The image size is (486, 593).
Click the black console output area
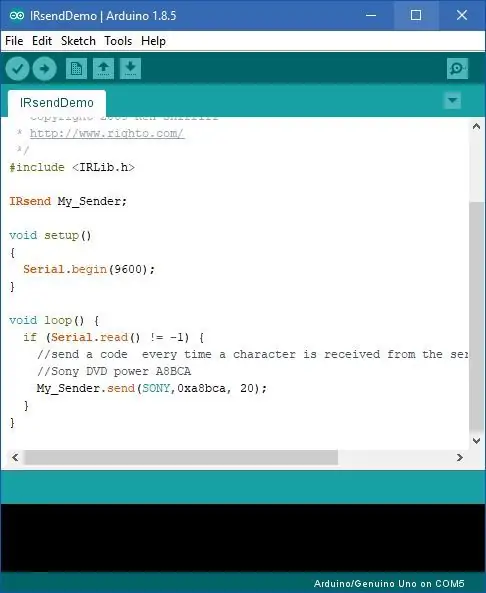point(243,538)
